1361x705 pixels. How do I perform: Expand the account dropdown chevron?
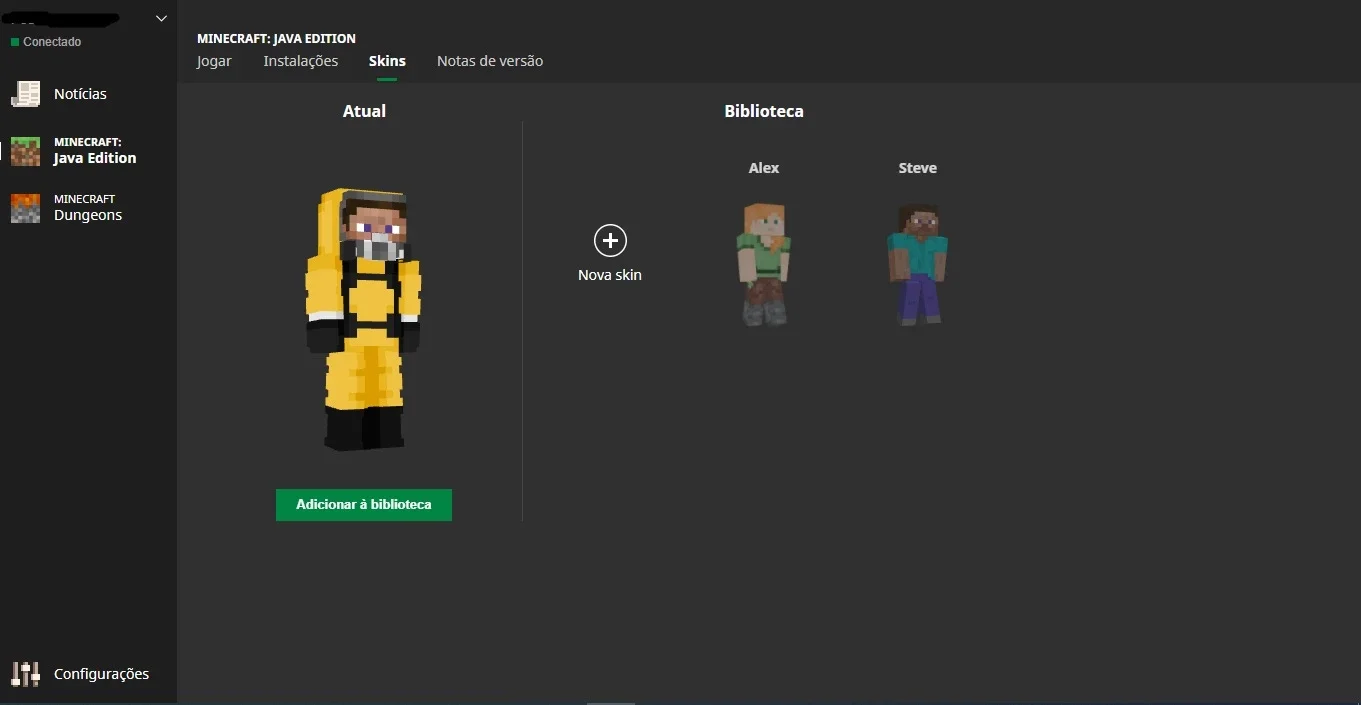click(x=161, y=19)
